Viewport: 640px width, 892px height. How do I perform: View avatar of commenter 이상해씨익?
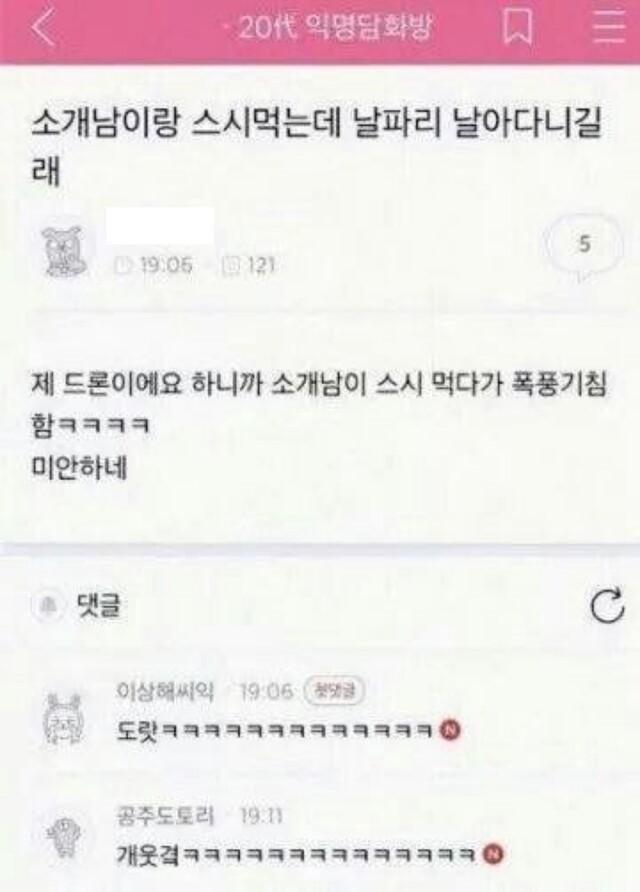click(64, 719)
